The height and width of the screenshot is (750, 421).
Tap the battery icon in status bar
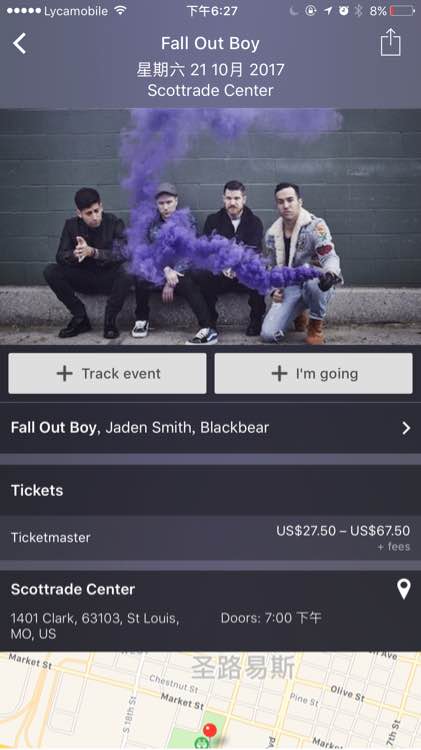pyautogui.click(x=402, y=11)
